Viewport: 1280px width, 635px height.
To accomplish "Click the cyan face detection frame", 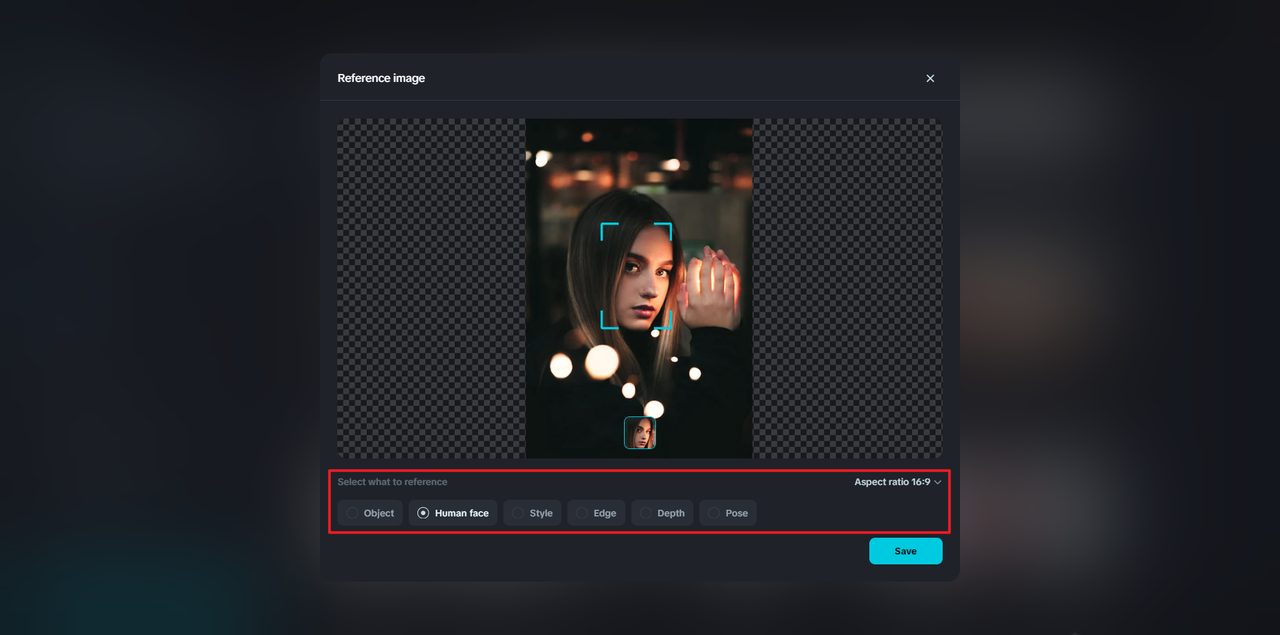I will [636, 276].
